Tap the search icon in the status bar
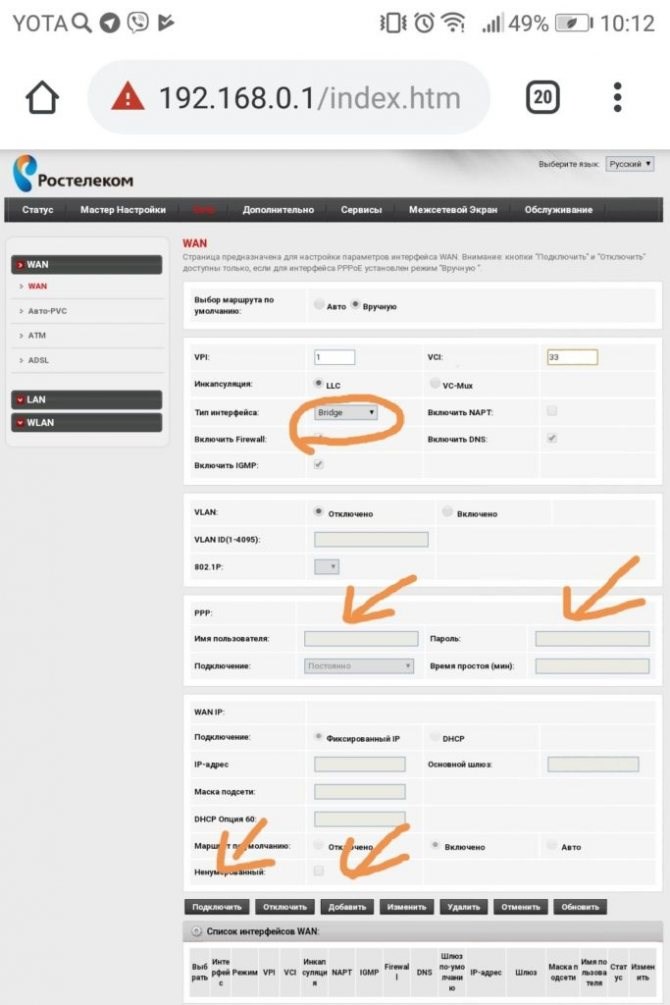 point(81,23)
